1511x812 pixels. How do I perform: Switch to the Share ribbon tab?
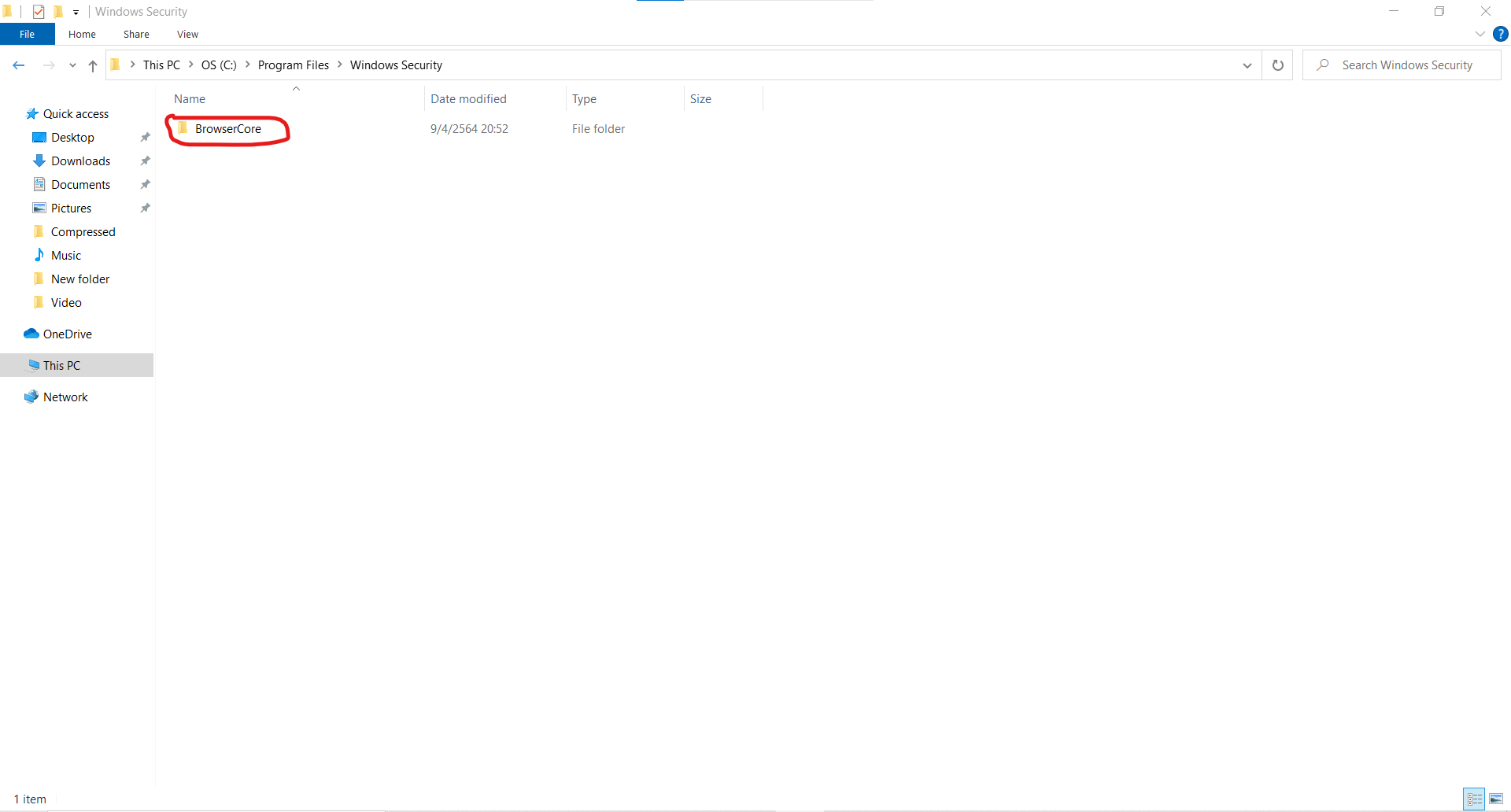[x=136, y=34]
